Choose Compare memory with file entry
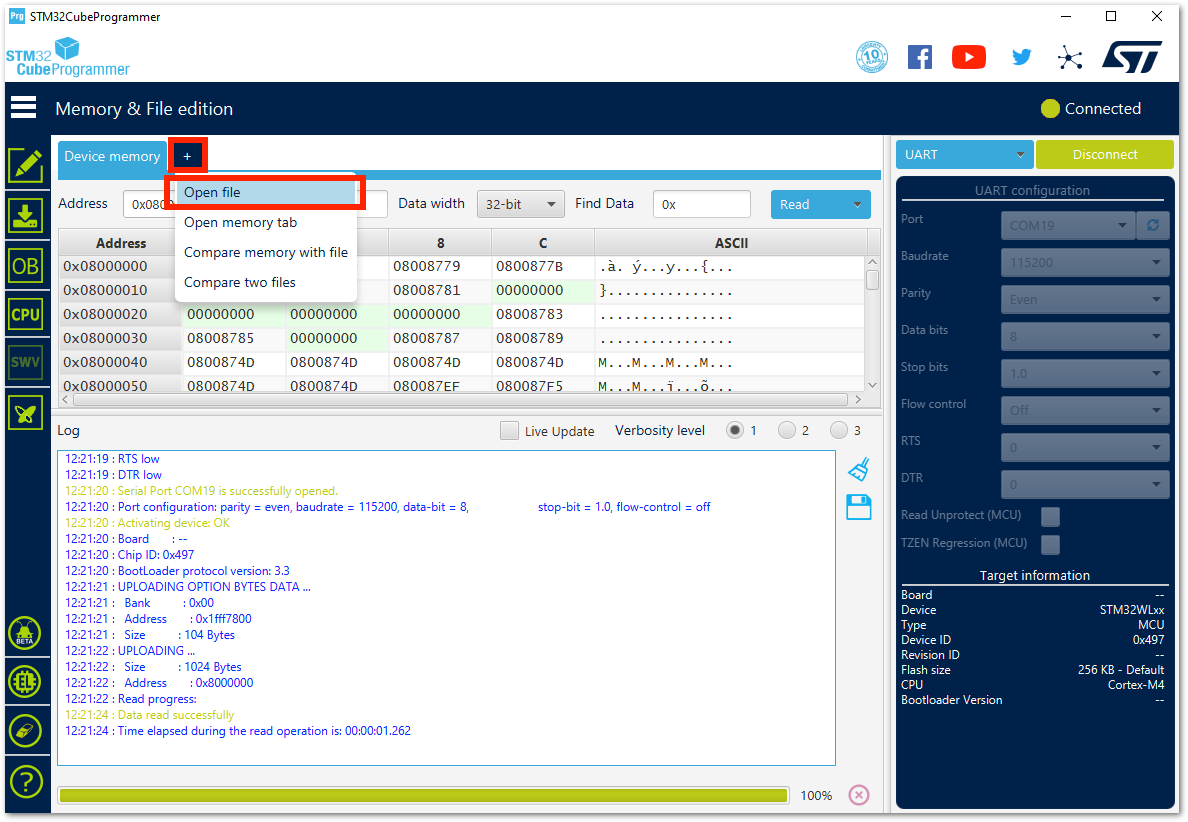 click(265, 252)
